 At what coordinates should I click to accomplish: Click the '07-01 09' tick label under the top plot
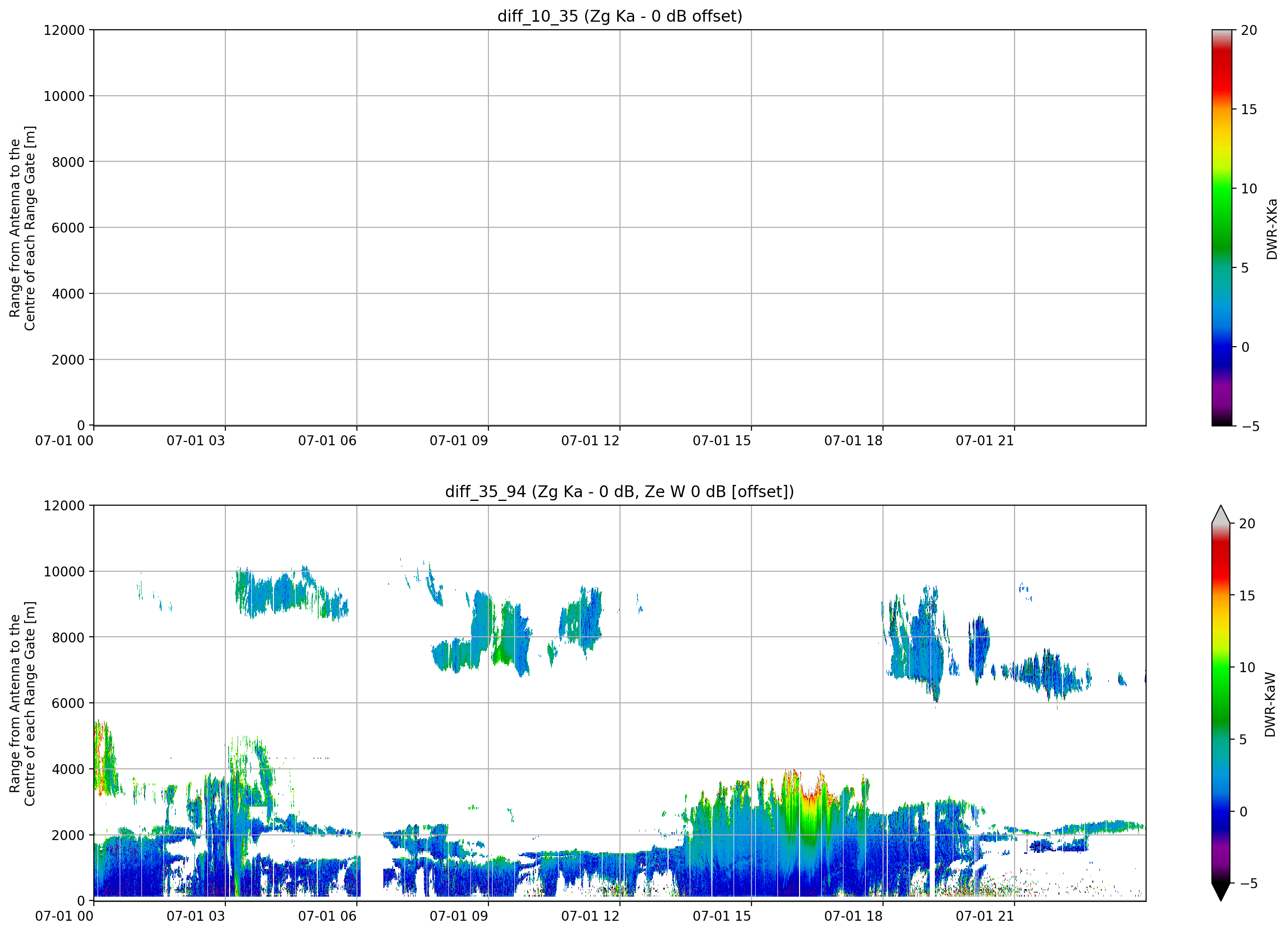pyautogui.click(x=458, y=441)
